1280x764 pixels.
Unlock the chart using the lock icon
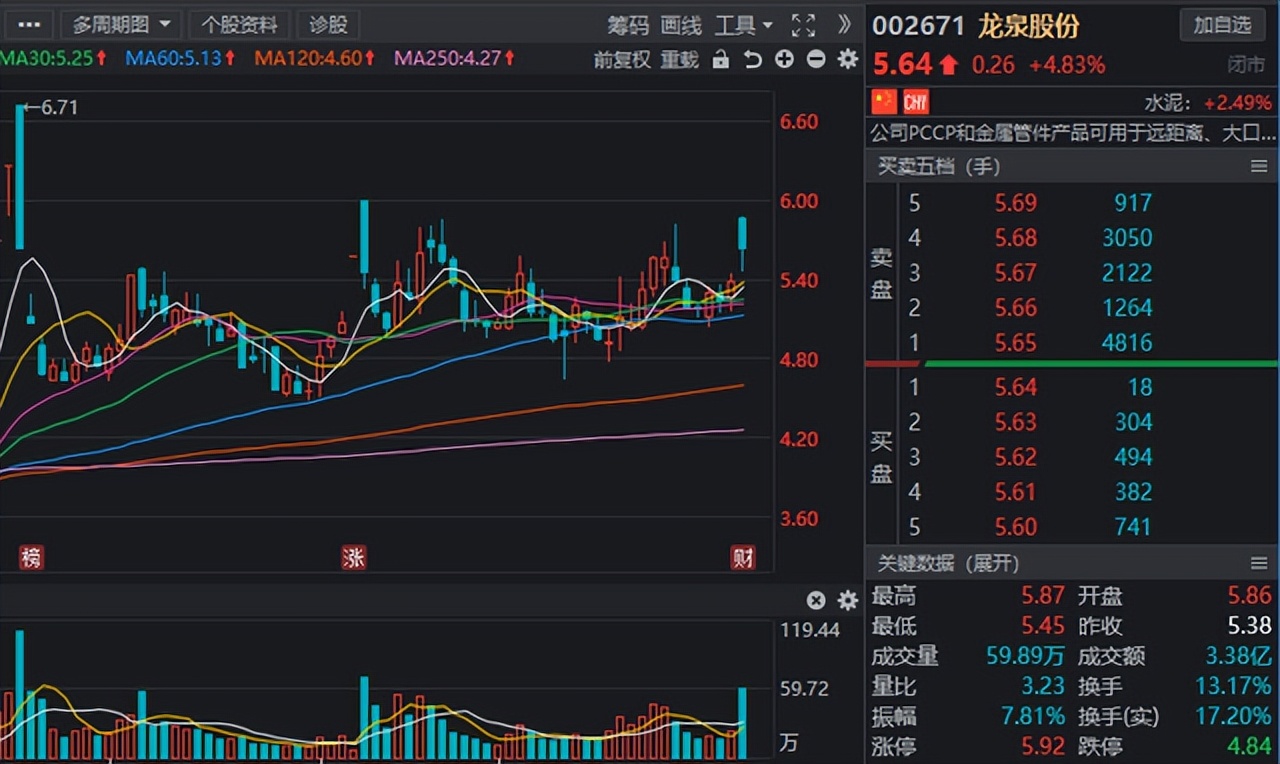tap(722, 60)
